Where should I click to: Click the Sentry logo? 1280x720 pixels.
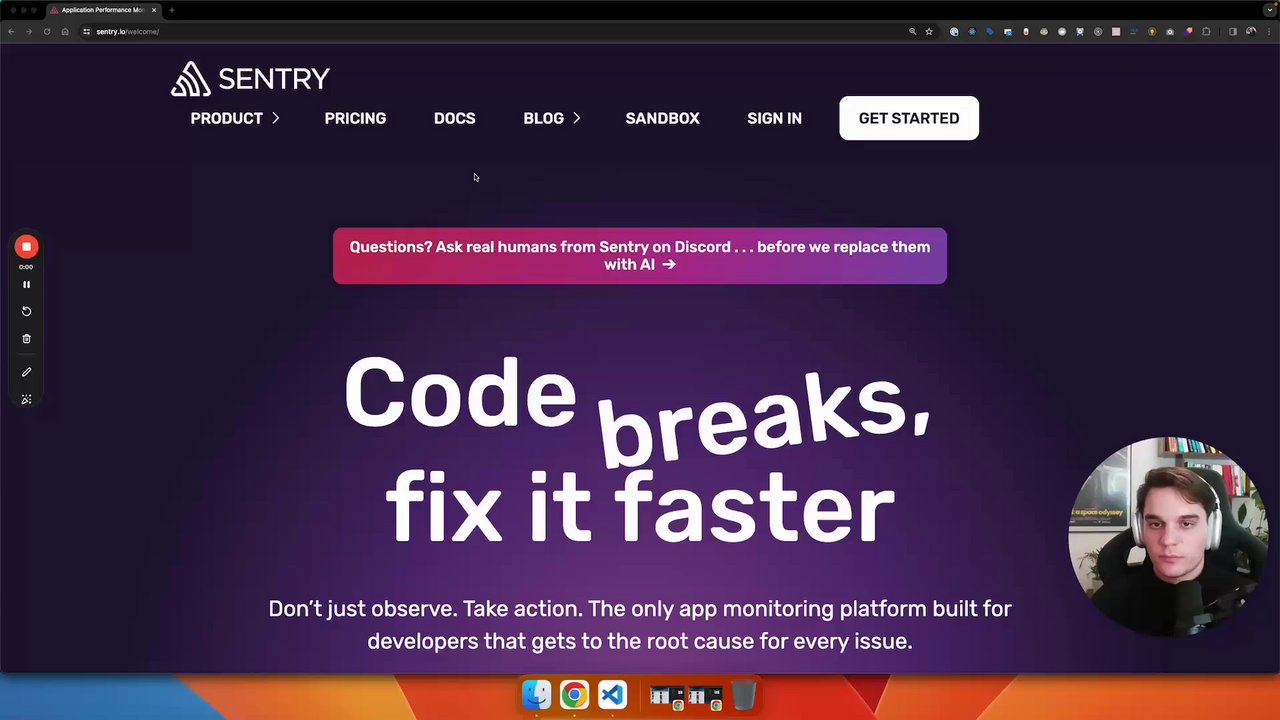click(250, 79)
